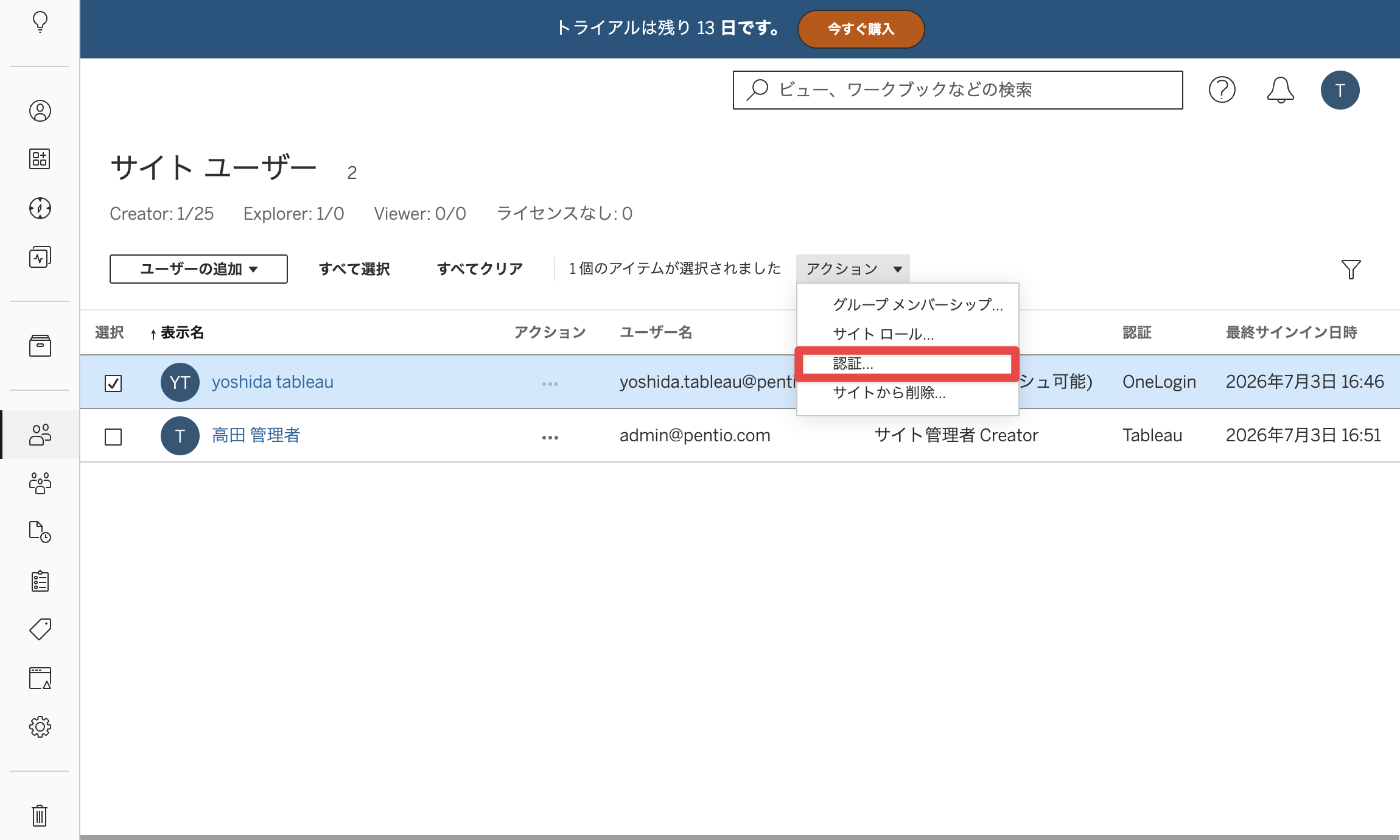Screen dimensions: 1400x840
Task: Open the Pulse metrics icon in the sidebar
Action: click(x=40, y=257)
